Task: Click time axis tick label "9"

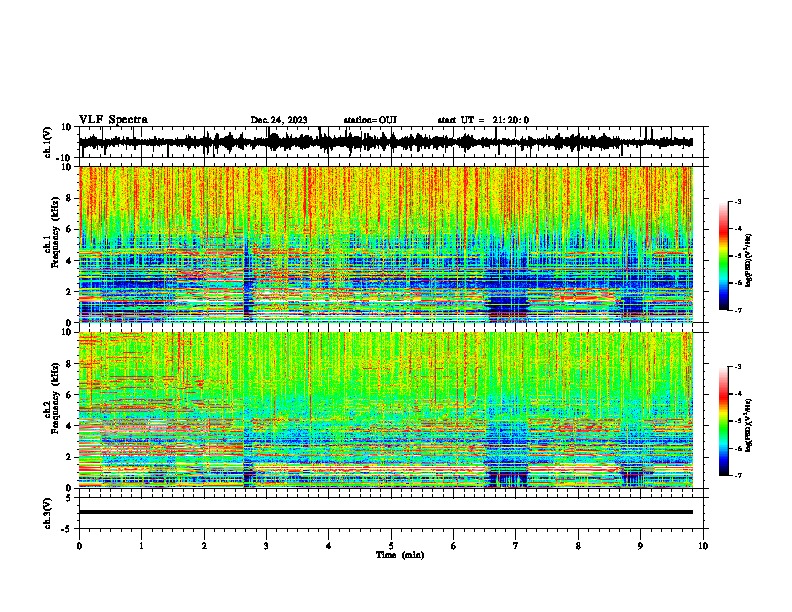Action: pos(640,546)
